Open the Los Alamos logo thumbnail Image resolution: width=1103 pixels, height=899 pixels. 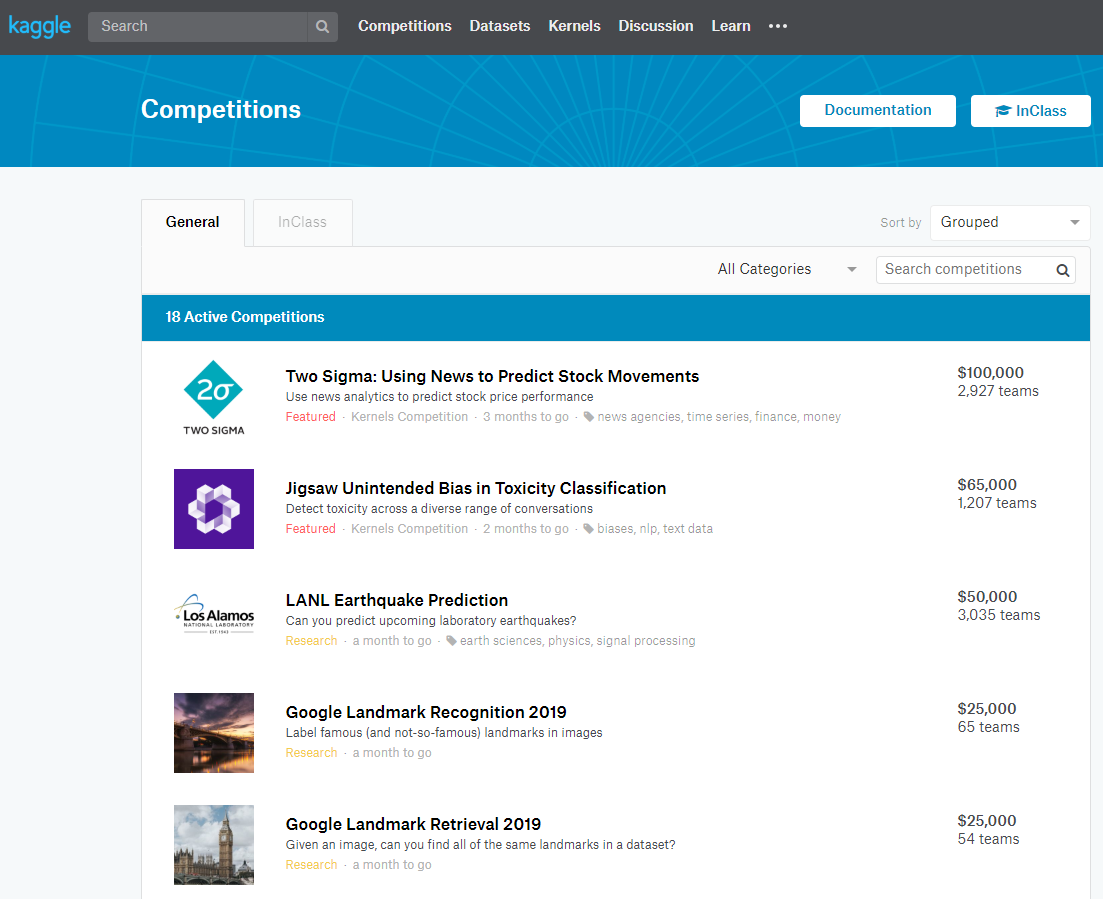point(214,614)
